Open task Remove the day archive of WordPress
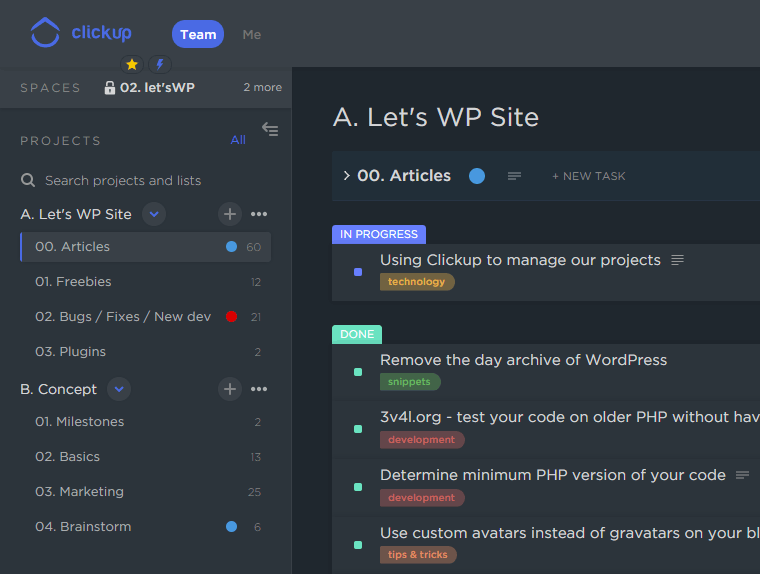Screen dimensions: 760x574 (x=523, y=360)
